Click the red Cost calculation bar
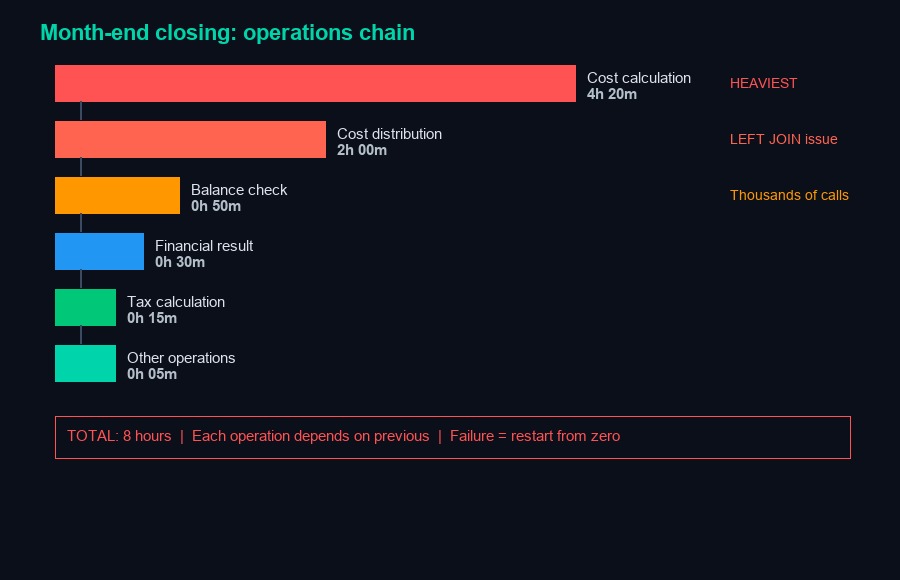 [315, 83]
